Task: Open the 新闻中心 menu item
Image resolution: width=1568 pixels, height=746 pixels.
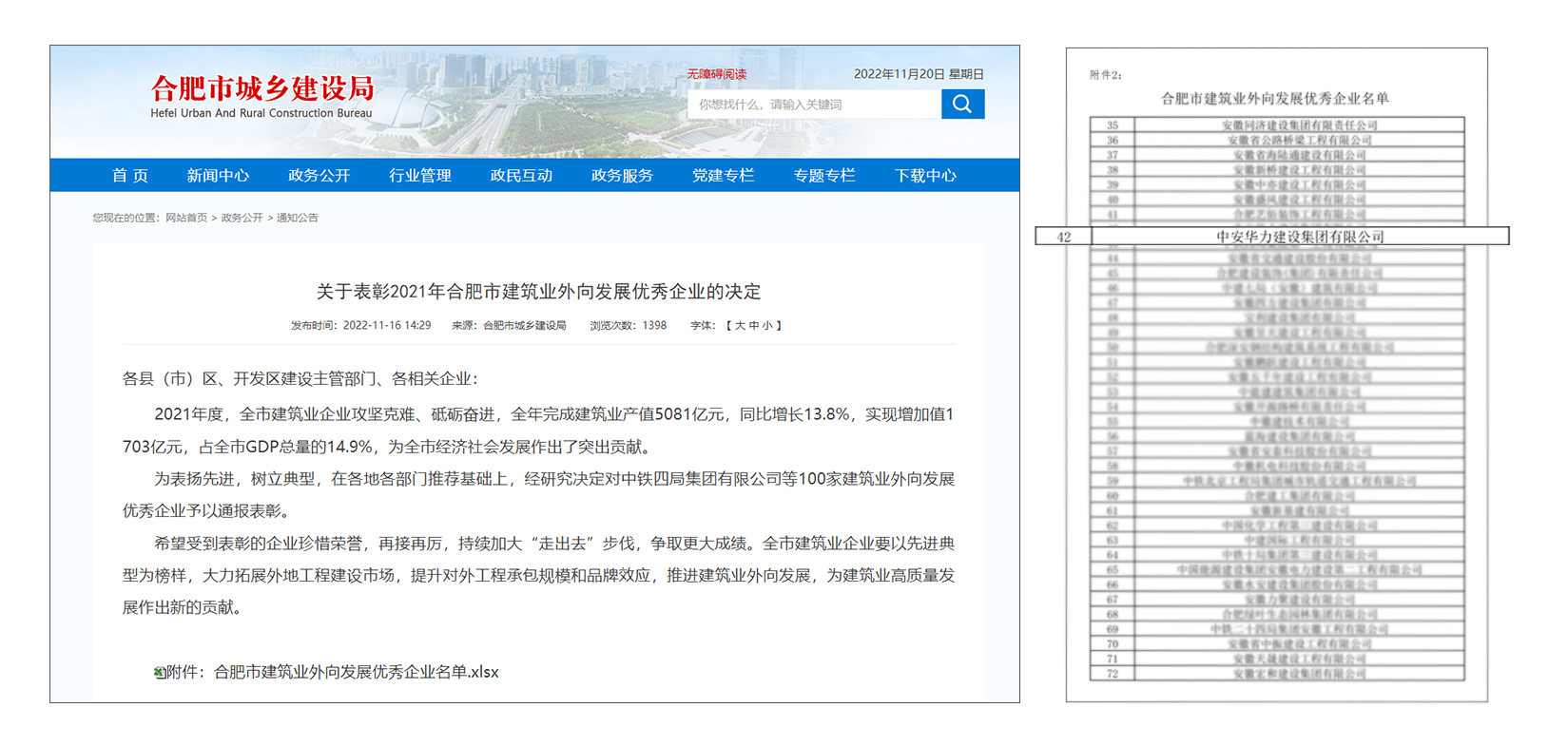Action: (218, 176)
